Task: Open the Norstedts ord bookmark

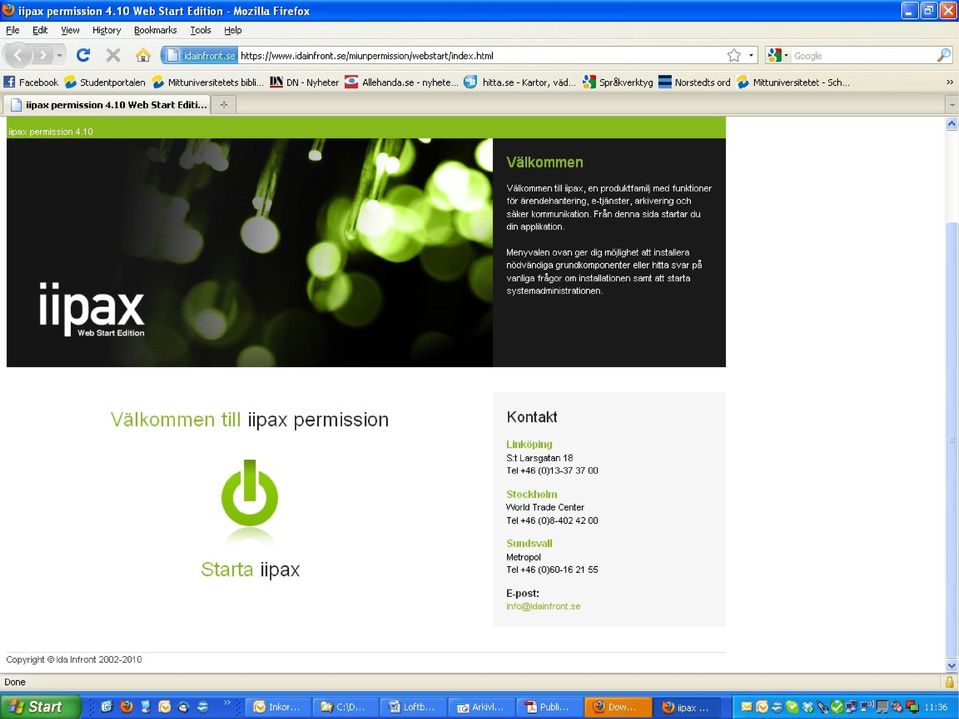Action: (x=695, y=82)
